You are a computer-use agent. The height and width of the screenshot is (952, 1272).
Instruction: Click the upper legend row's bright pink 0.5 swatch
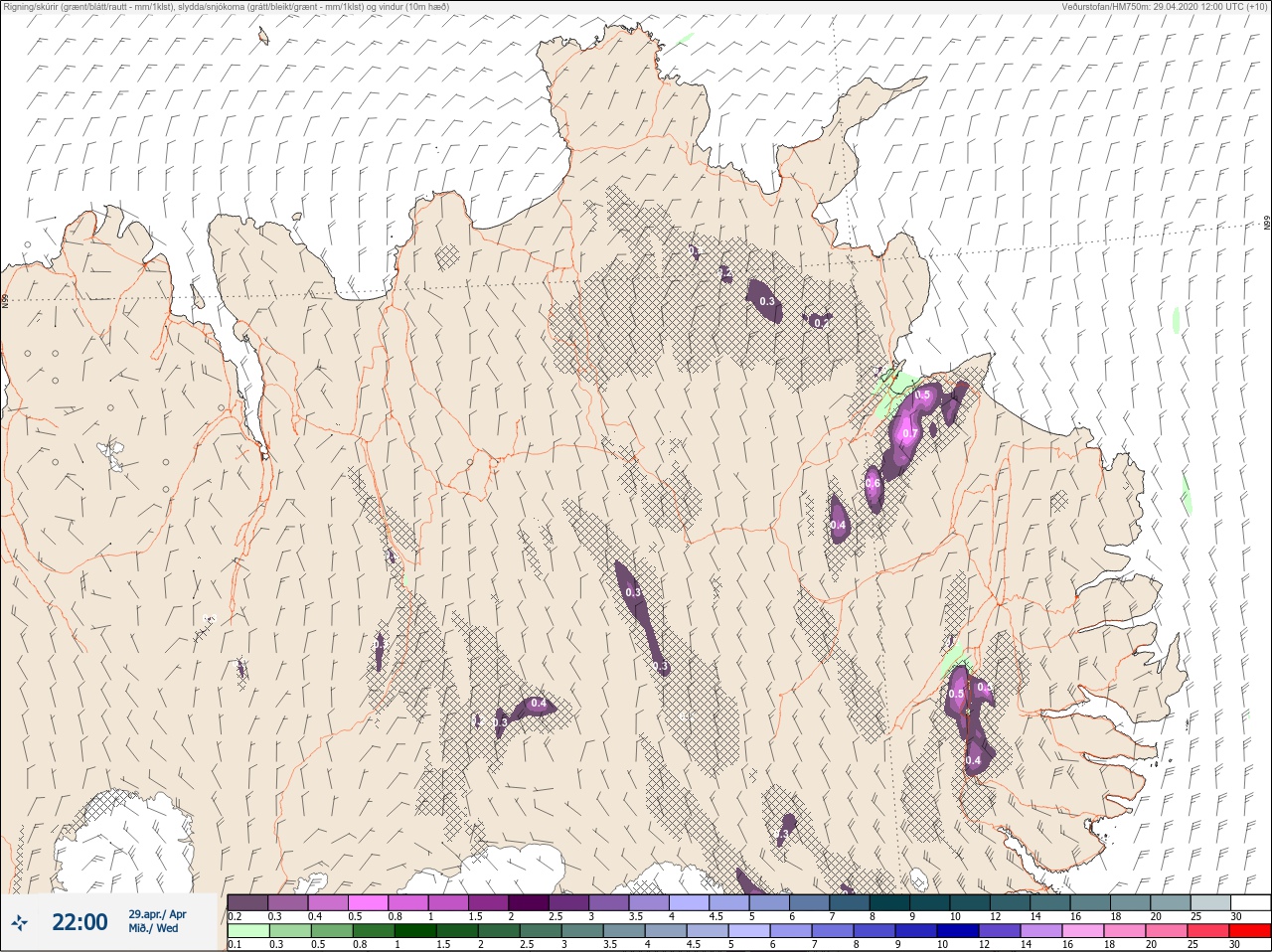(369, 902)
